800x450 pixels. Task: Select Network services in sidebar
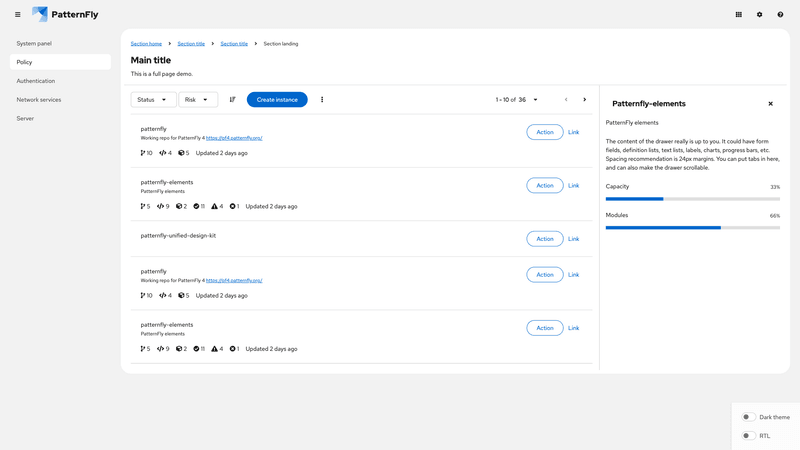tap(60, 99)
